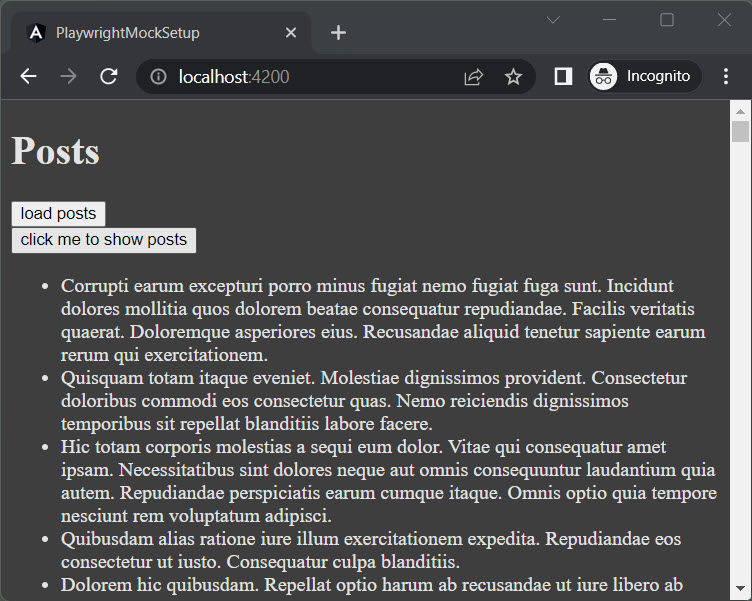The height and width of the screenshot is (601, 752).
Task: Click the vertical scrollbar thumb
Action: click(740, 131)
